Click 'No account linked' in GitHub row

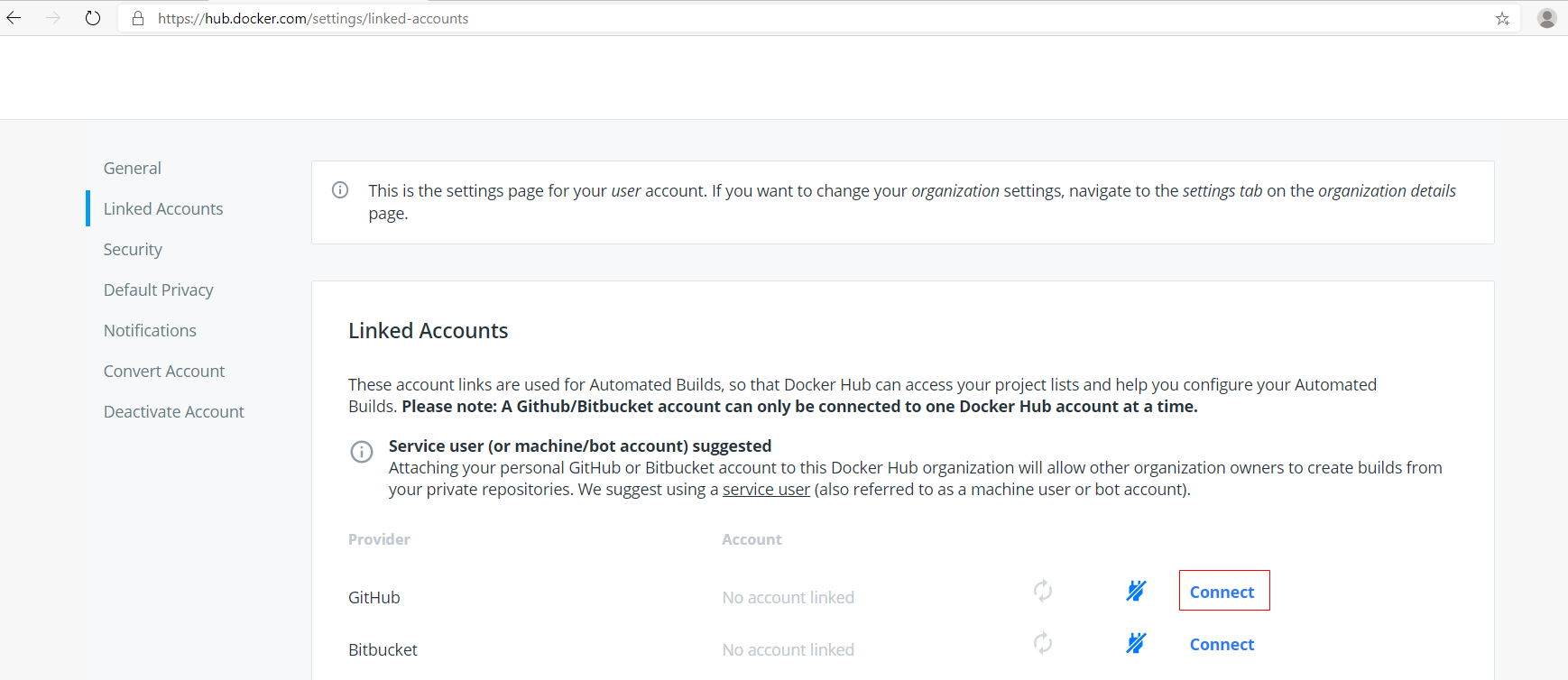[x=789, y=597]
